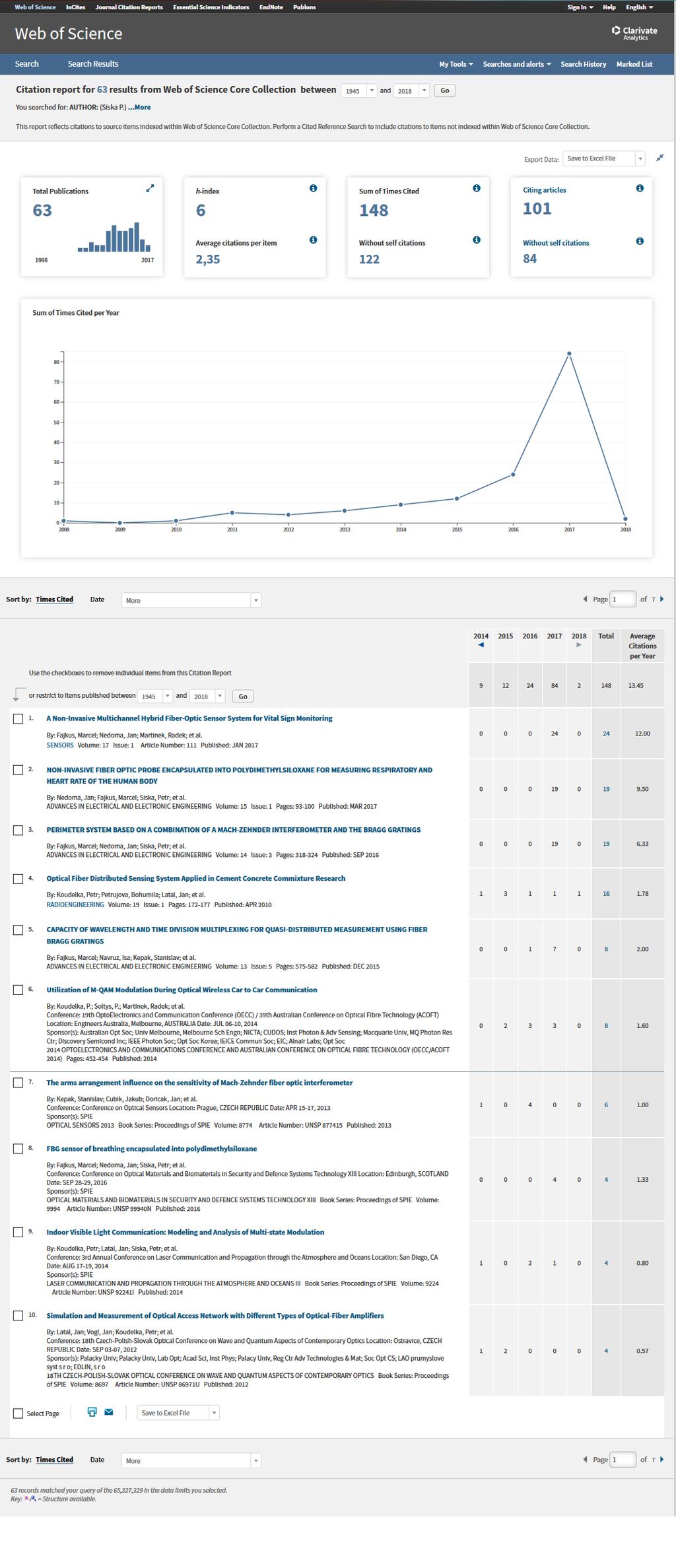
Task: Open the Search Results tab
Action: pos(93,64)
